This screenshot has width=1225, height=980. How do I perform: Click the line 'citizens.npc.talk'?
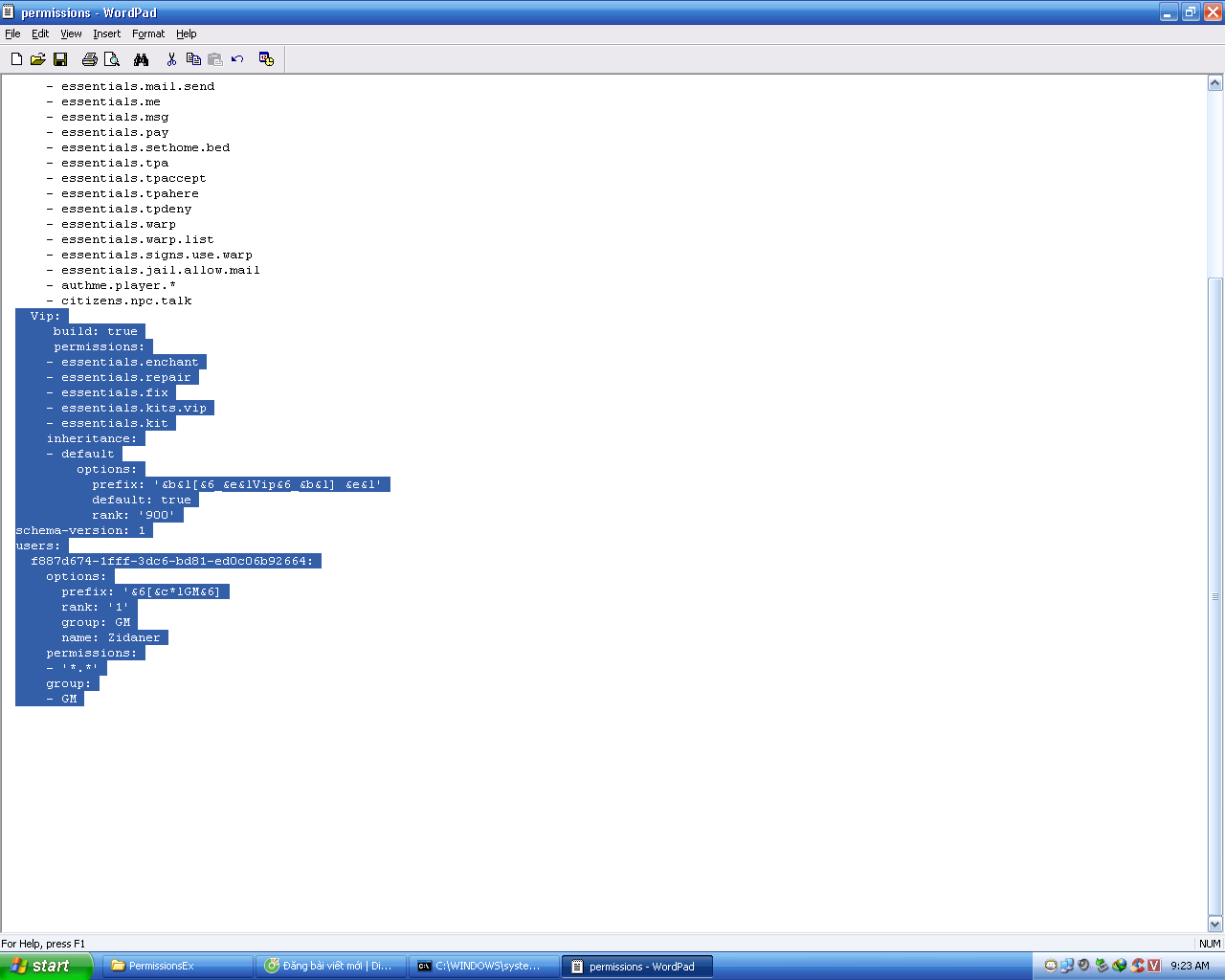tap(126, 301)
